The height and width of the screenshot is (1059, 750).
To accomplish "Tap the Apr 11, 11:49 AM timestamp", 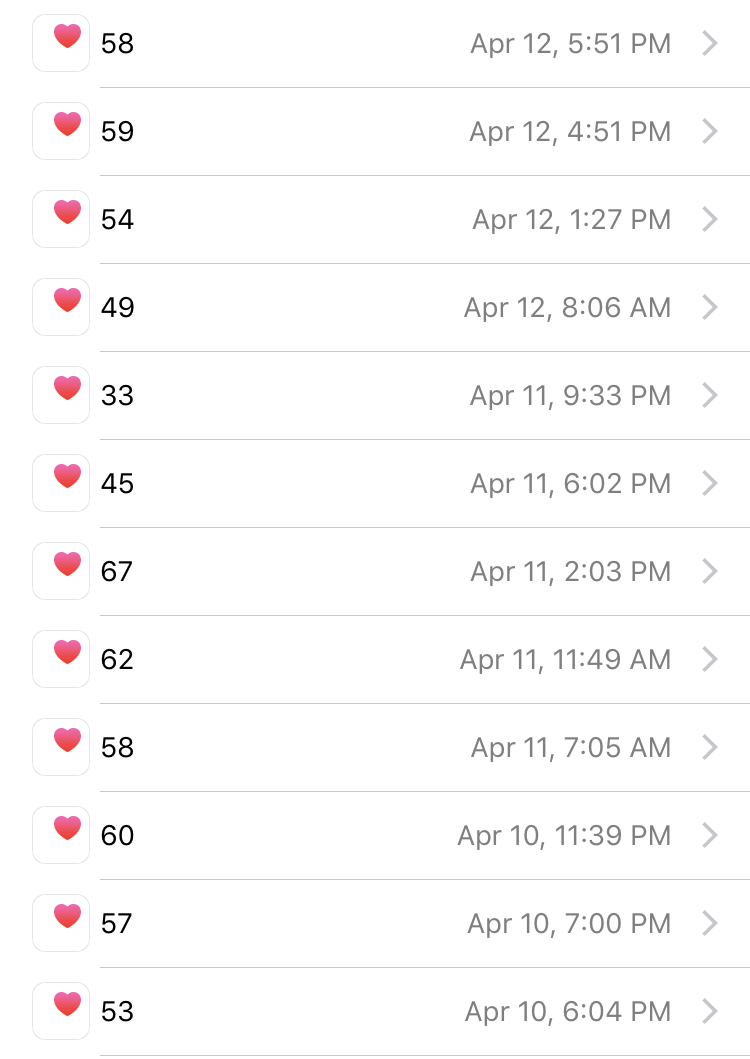I will pyautogui.click(x=566, y=660).
